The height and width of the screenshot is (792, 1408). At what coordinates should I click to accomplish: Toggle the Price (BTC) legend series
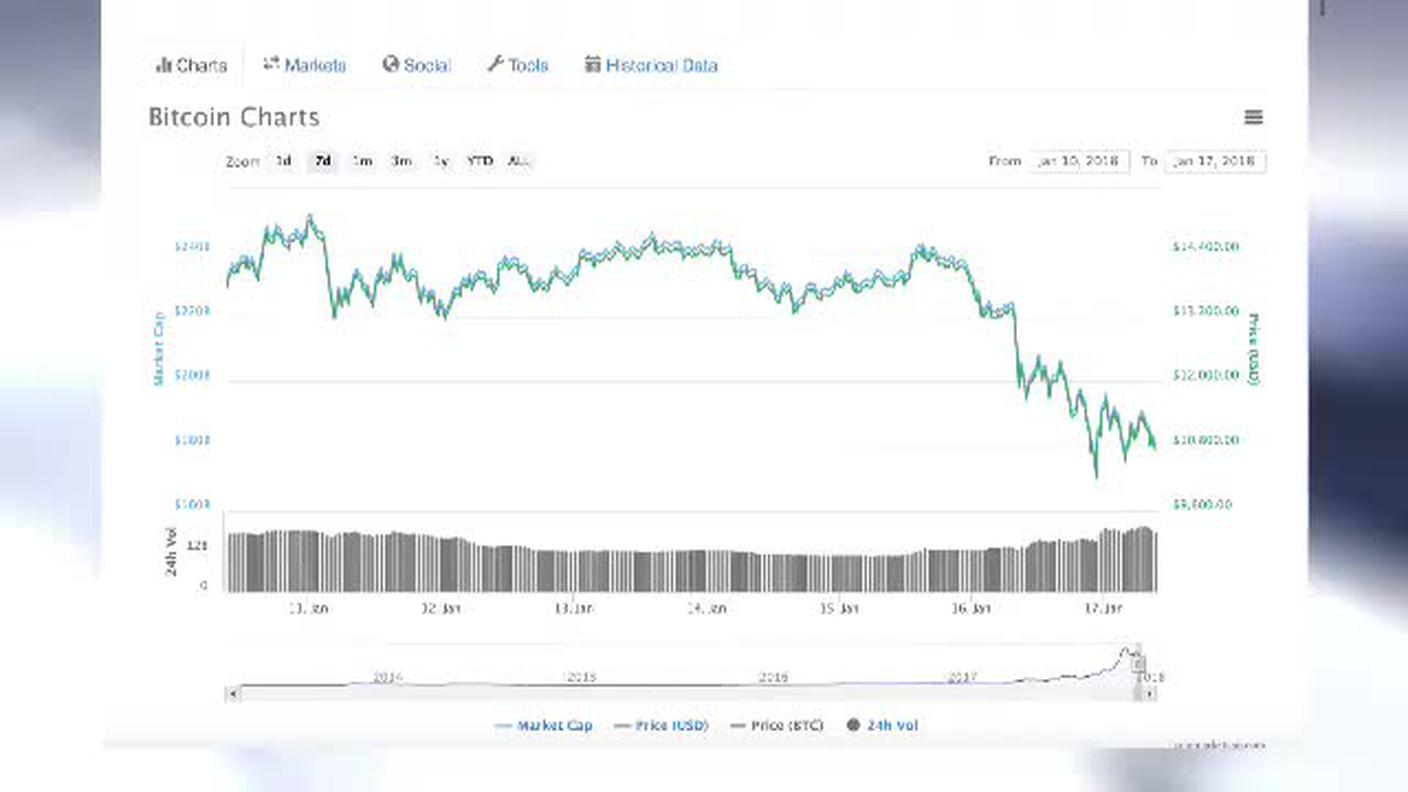[777, 725]
